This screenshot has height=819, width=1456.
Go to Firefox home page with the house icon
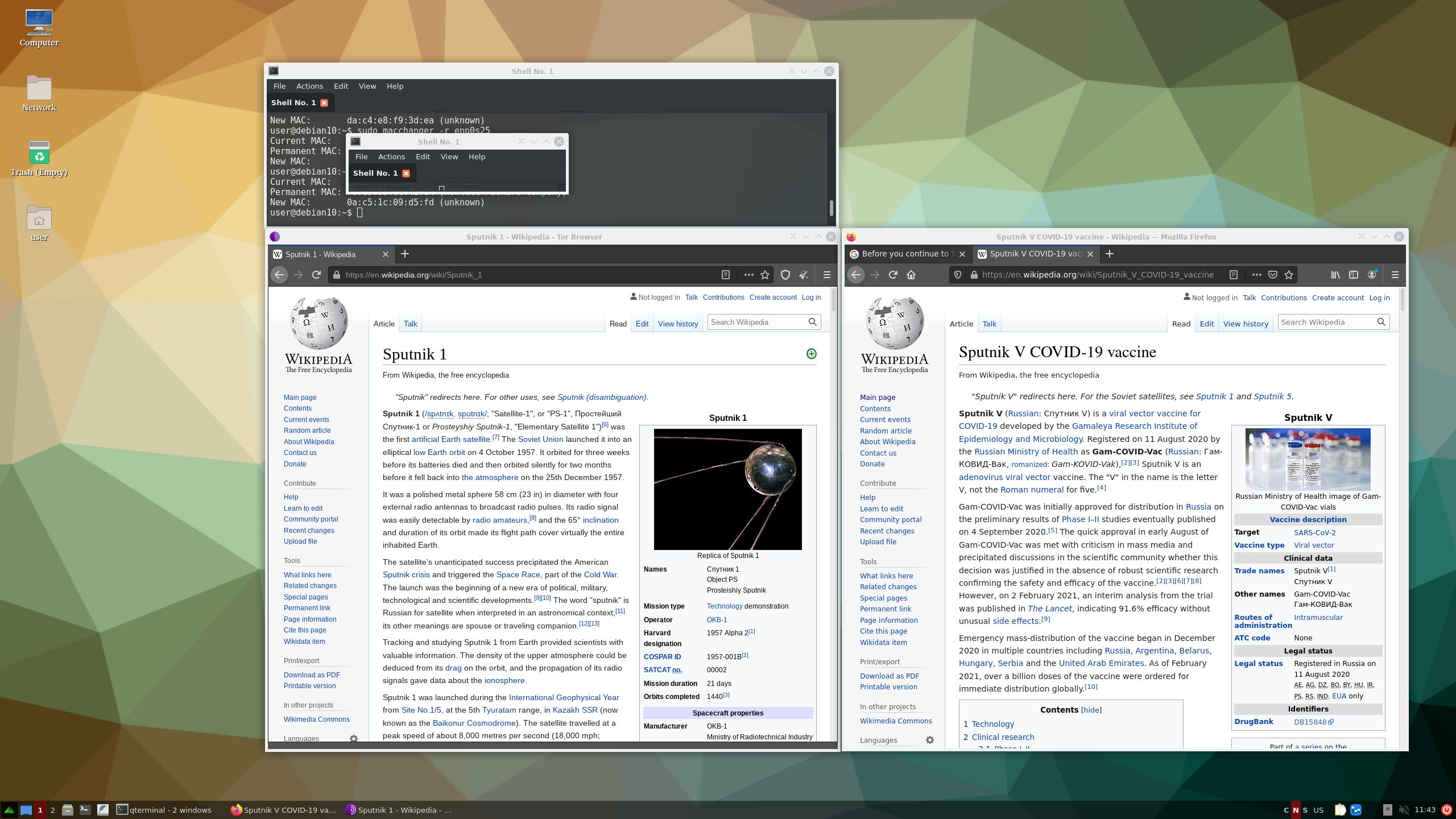click(x=911, y=275)
